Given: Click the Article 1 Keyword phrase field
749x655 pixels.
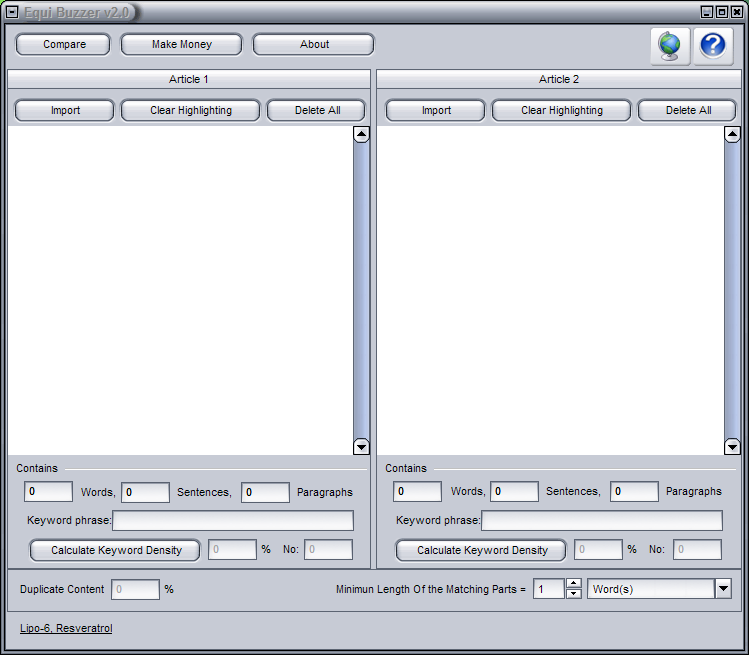Looking at the screenshot, I should [x=233, y=520].
